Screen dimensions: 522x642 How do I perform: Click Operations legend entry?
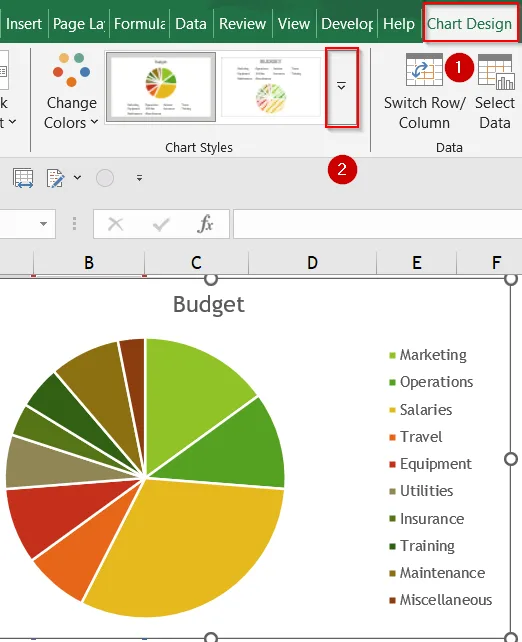tap(431, 382)
